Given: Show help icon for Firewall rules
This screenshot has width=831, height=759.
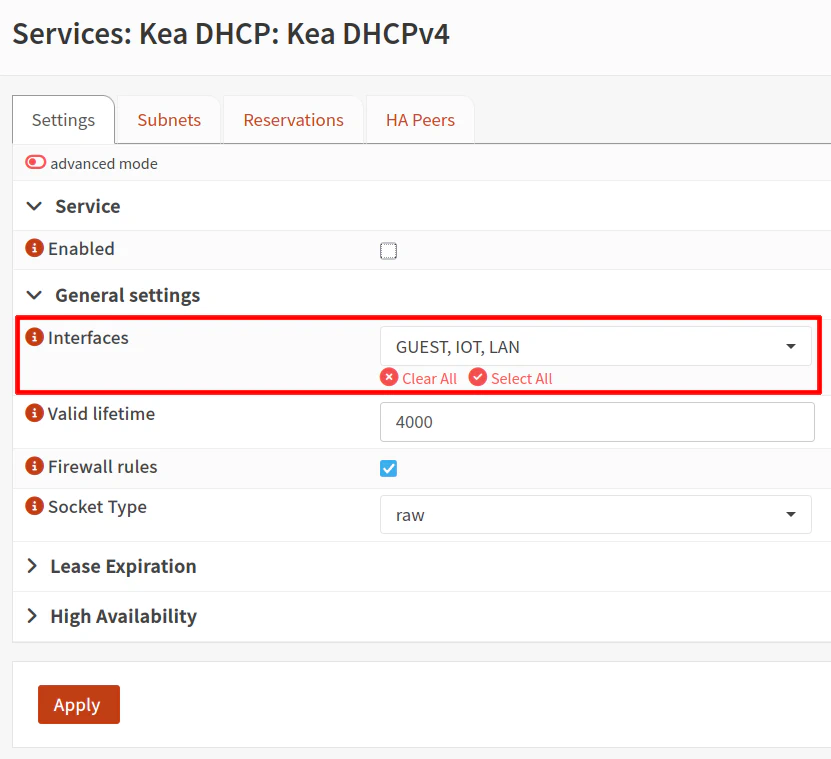Looking at the screenshot, I should click(x=34, y=466).
